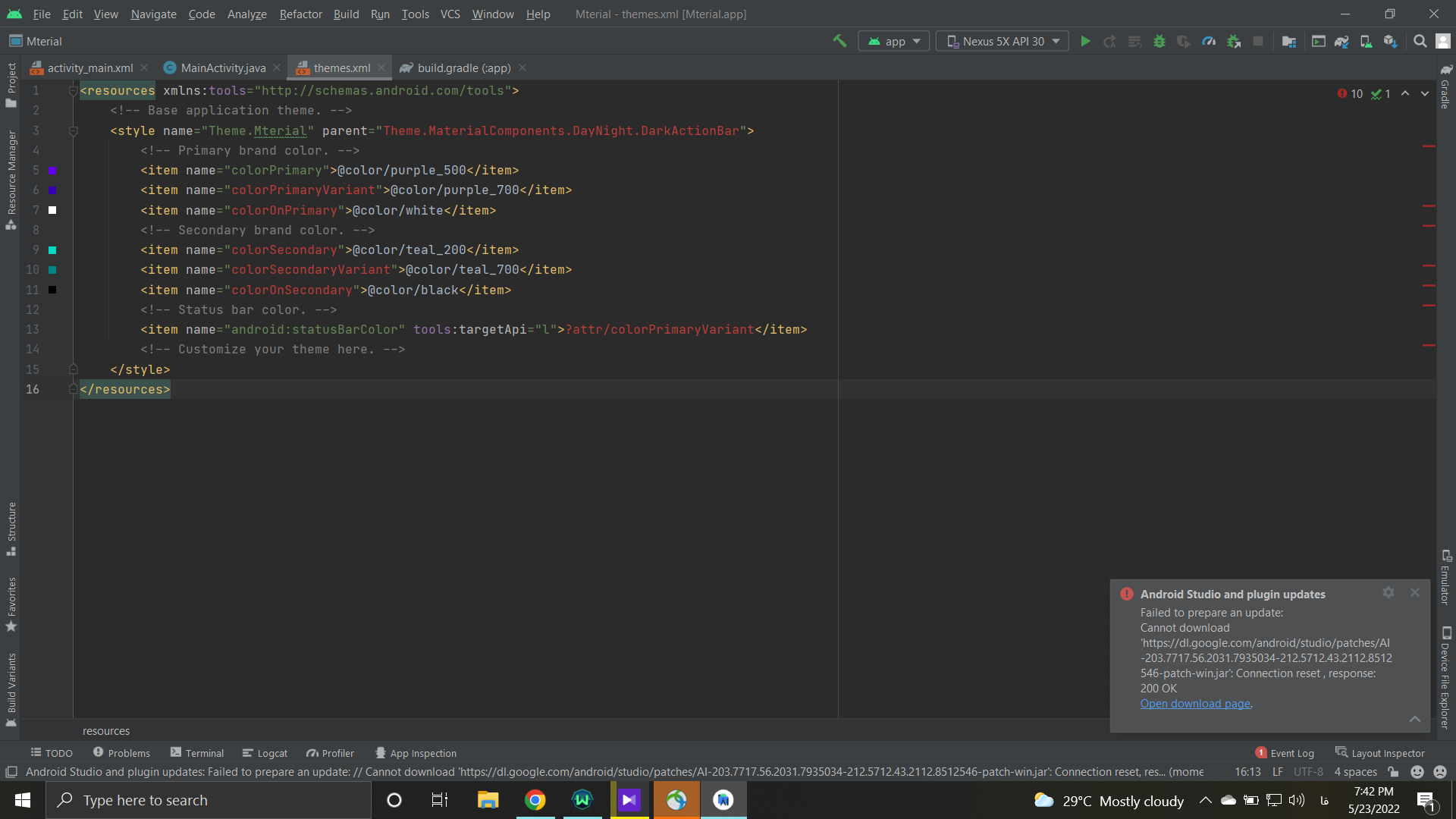Screen dimensions: 1456x819
Task: Open the Profiler tool window
Action: point(330,753)
